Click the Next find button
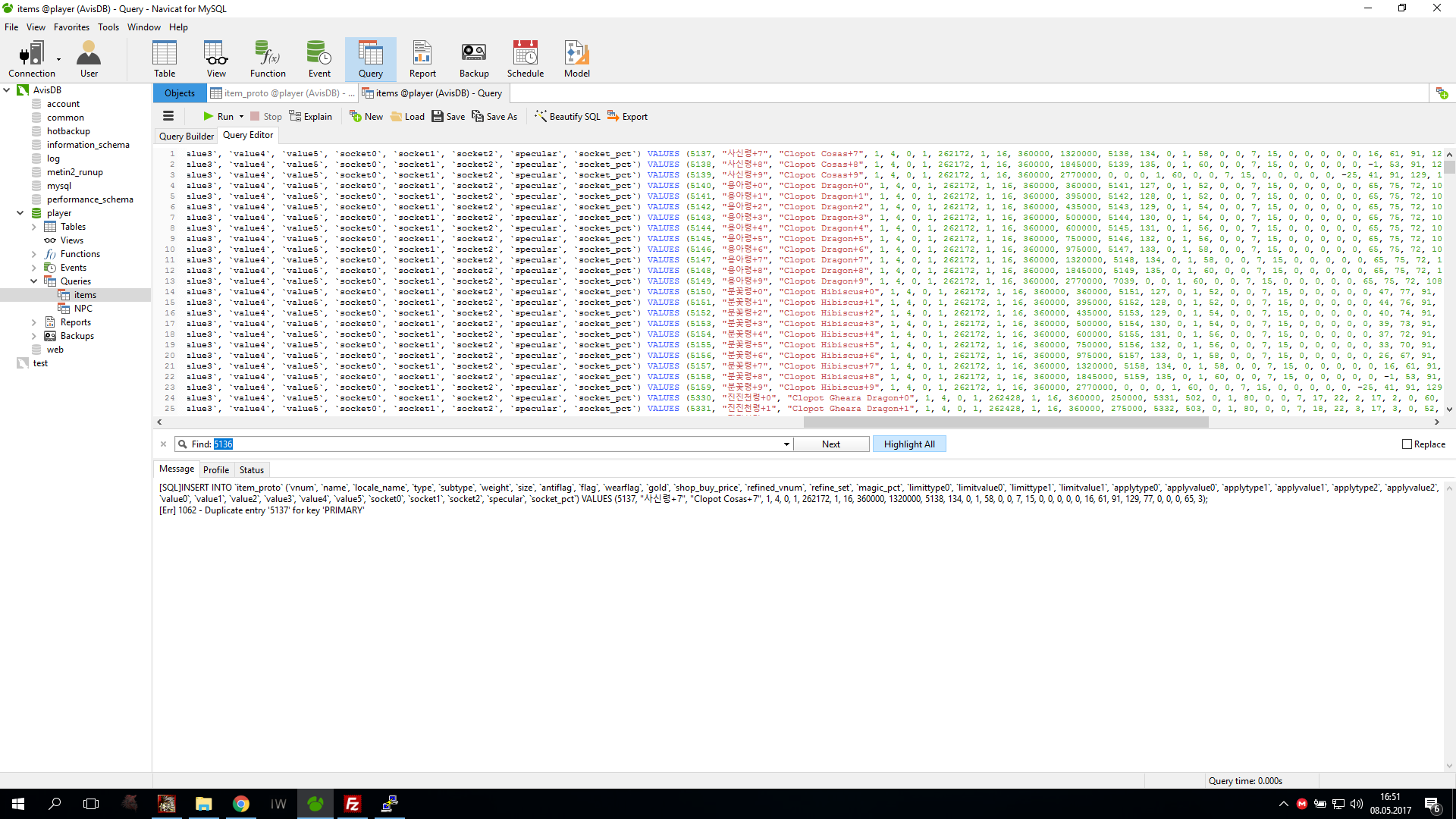 831,444
